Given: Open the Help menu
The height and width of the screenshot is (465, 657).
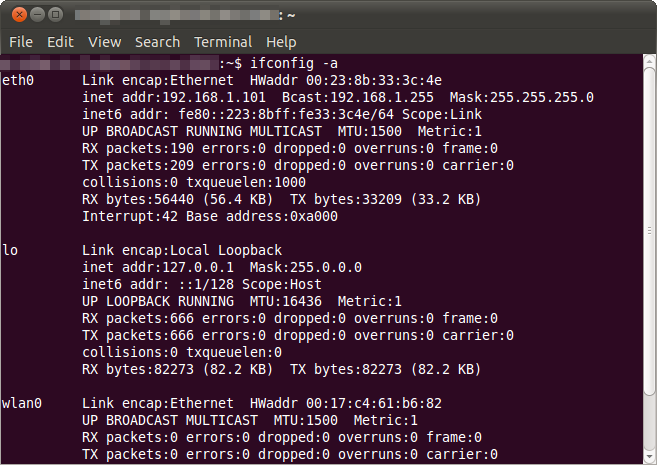Looking at the screenshot, I should [x=281, y=42].
